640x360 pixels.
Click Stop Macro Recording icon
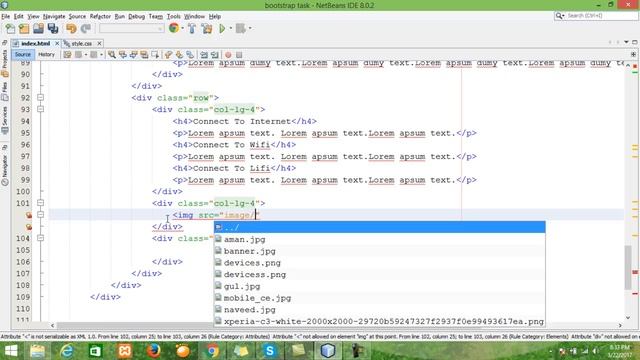point(239,55)
